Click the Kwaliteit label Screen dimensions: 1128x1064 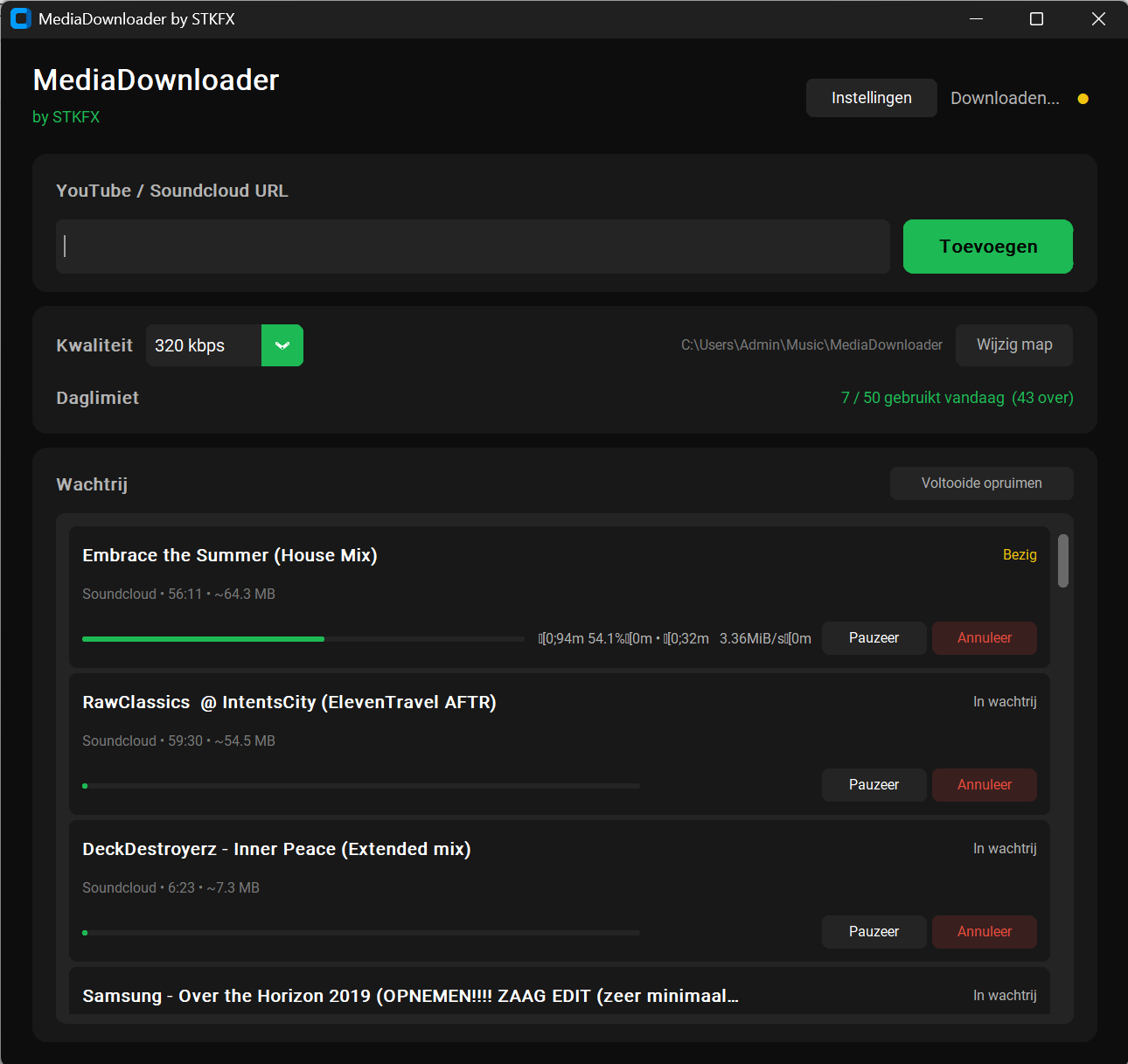click(x=94, y=345)
